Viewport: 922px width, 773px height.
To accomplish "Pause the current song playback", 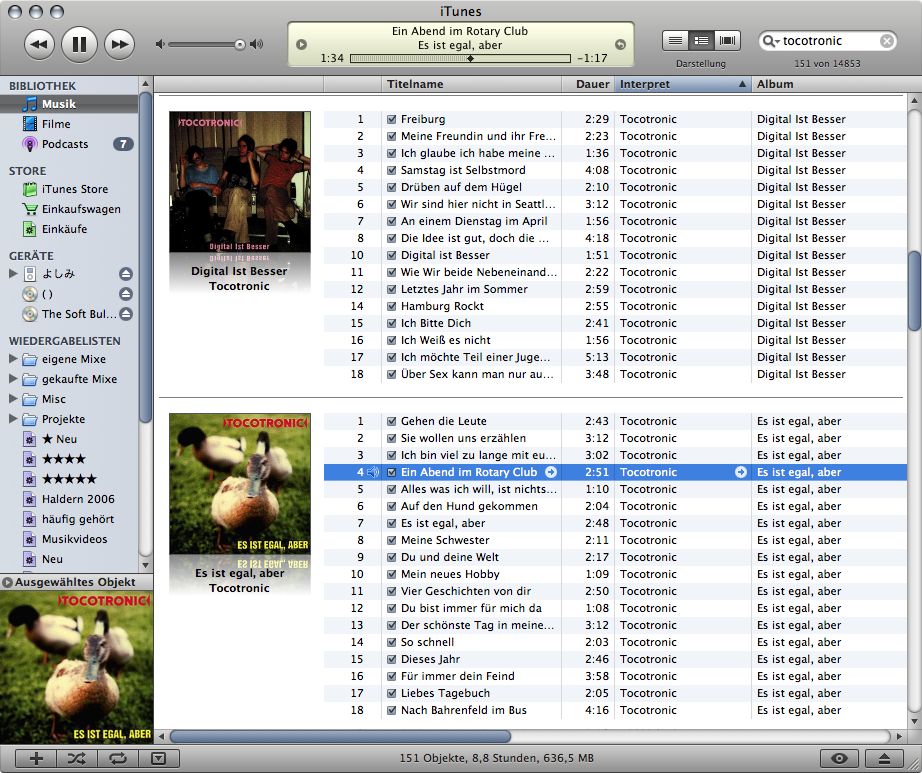I will tap(79, 44).
